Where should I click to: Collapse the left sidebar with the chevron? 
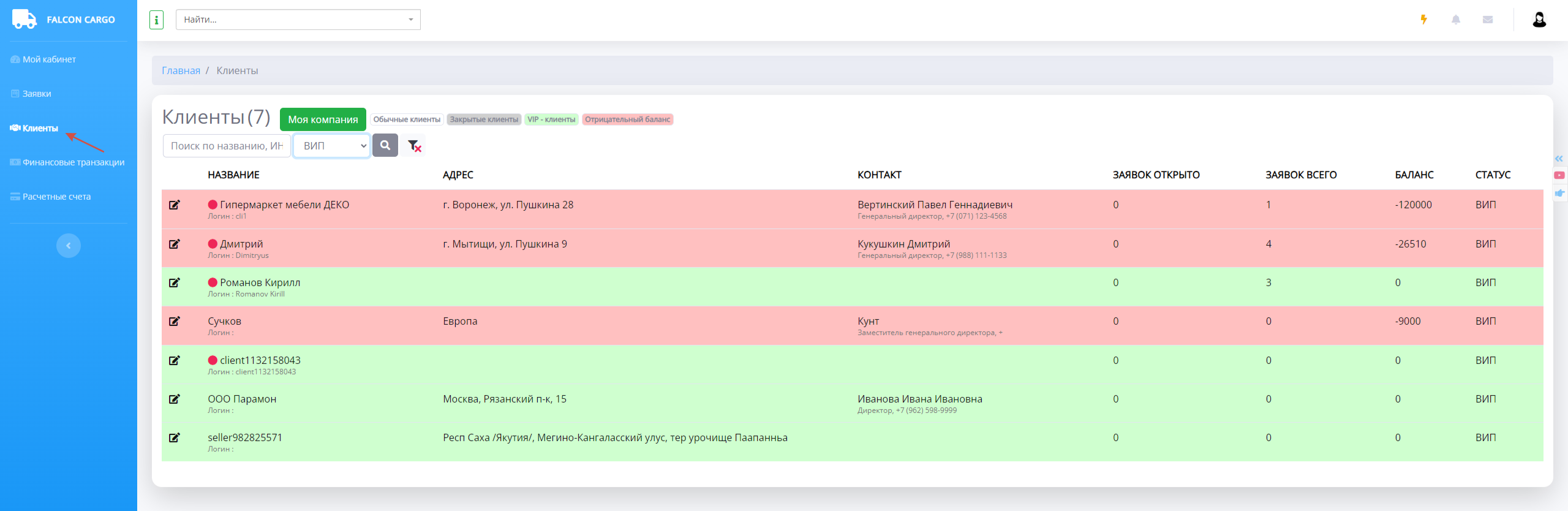(x=69, y=246)
